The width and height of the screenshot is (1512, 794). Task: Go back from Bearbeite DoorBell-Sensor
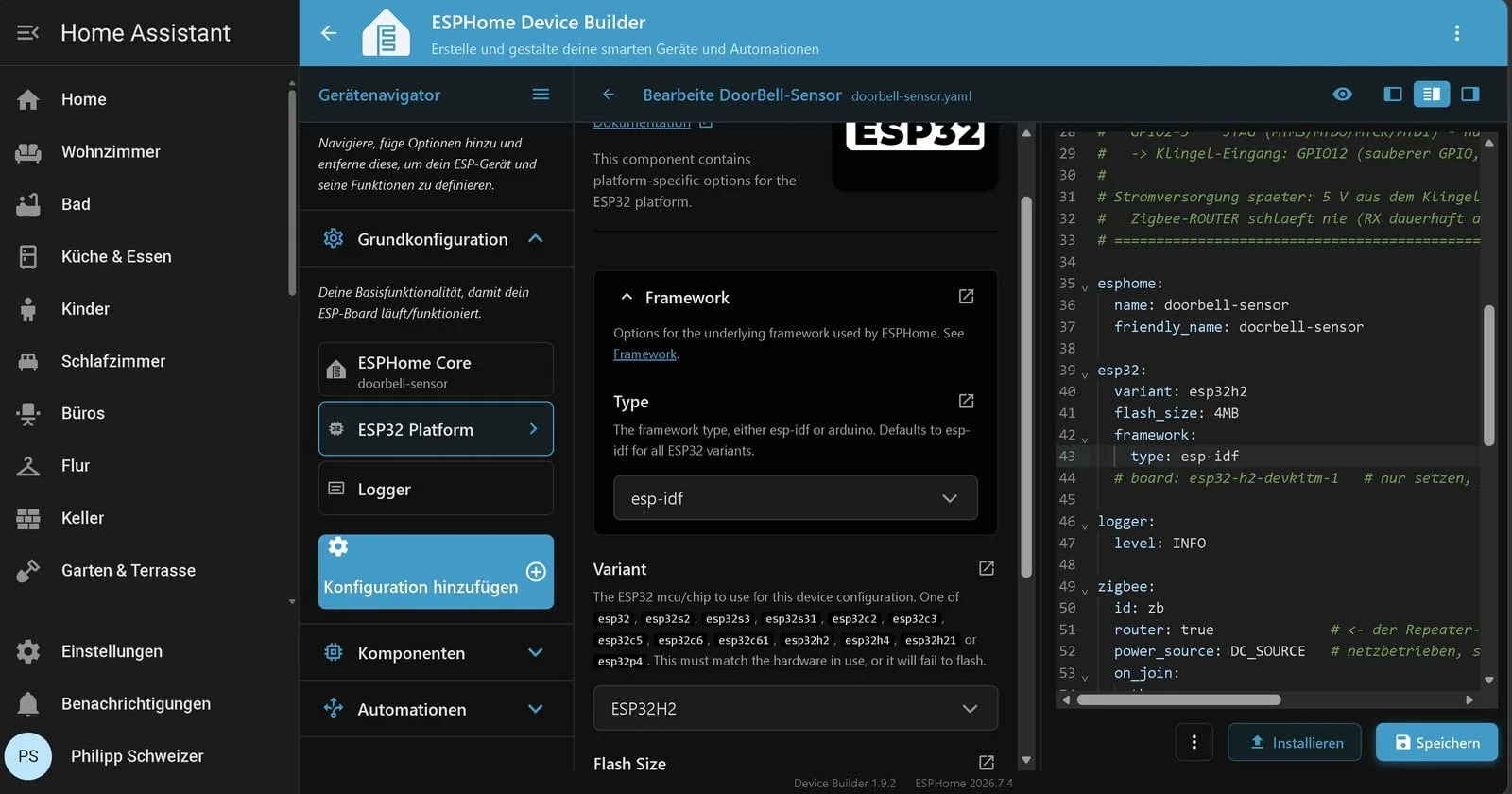609,95
